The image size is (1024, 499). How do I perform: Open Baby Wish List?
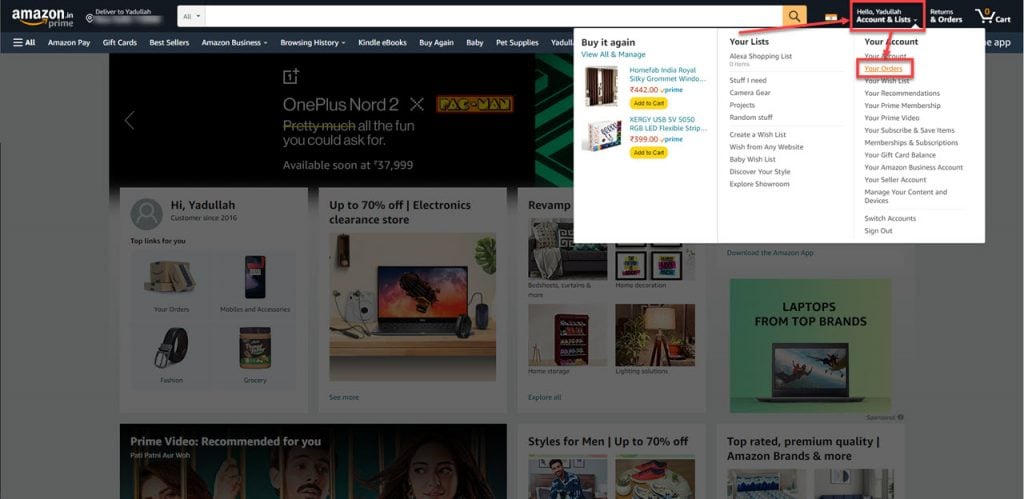(752, 159)
